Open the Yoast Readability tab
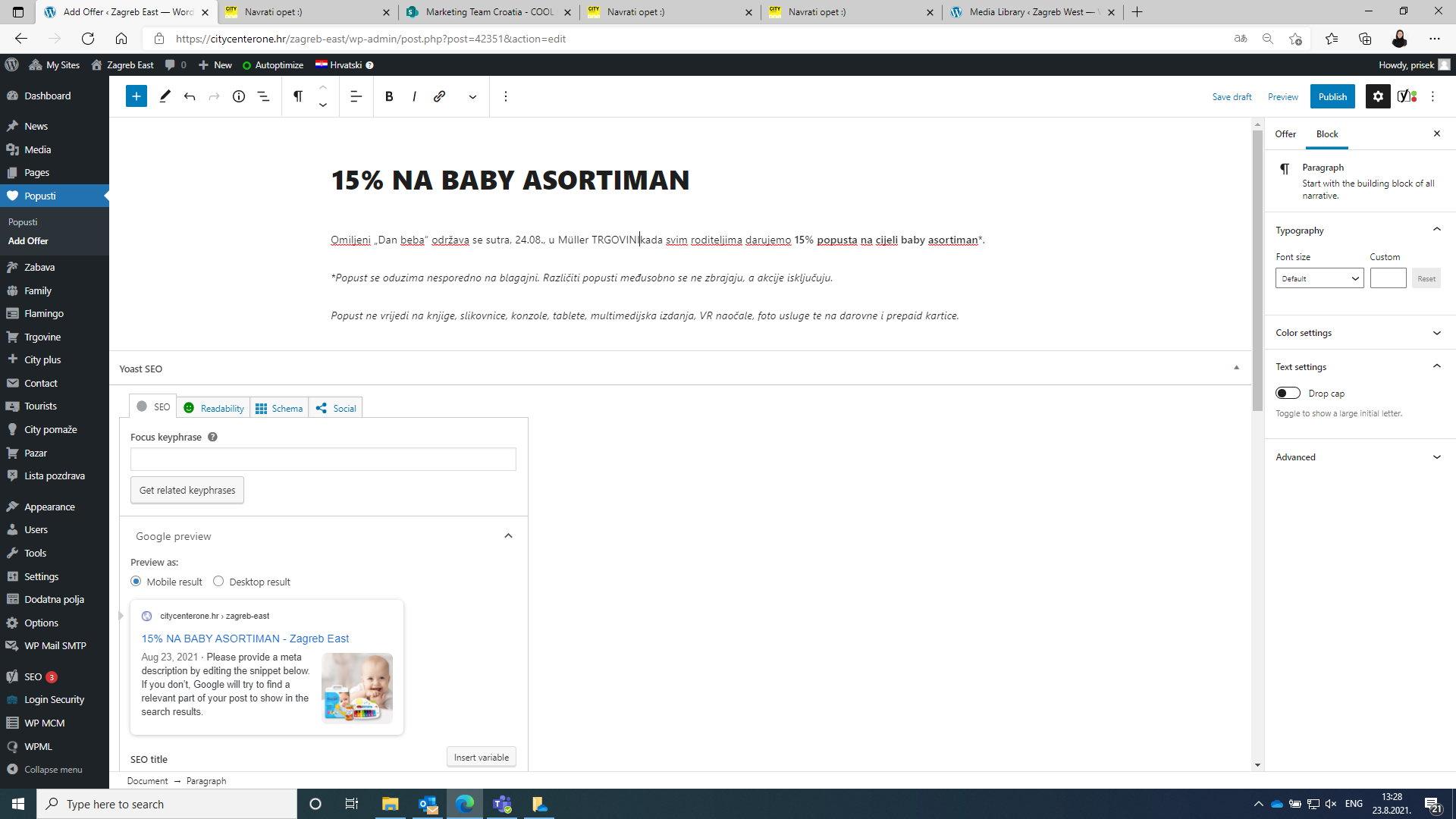This screenshot has width=1456, height=819. [x=214, y=408]
